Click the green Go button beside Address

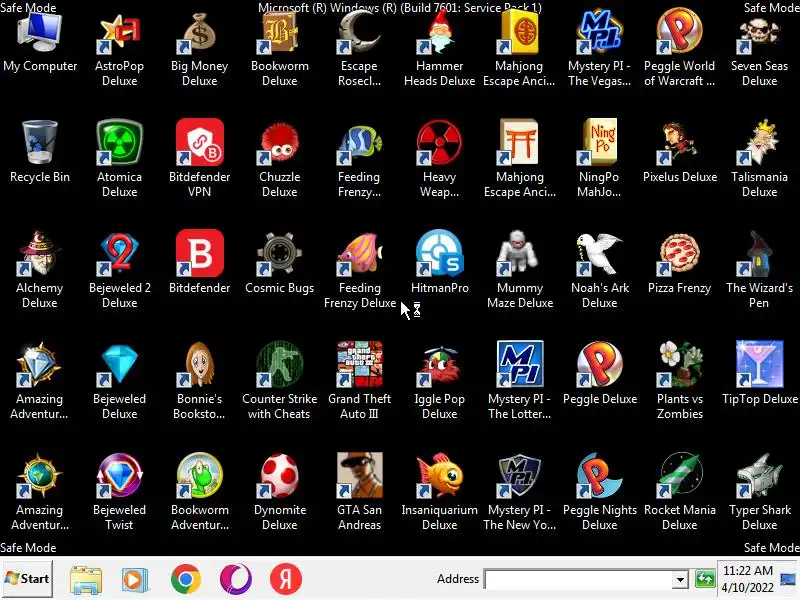[x=705, y=579]
